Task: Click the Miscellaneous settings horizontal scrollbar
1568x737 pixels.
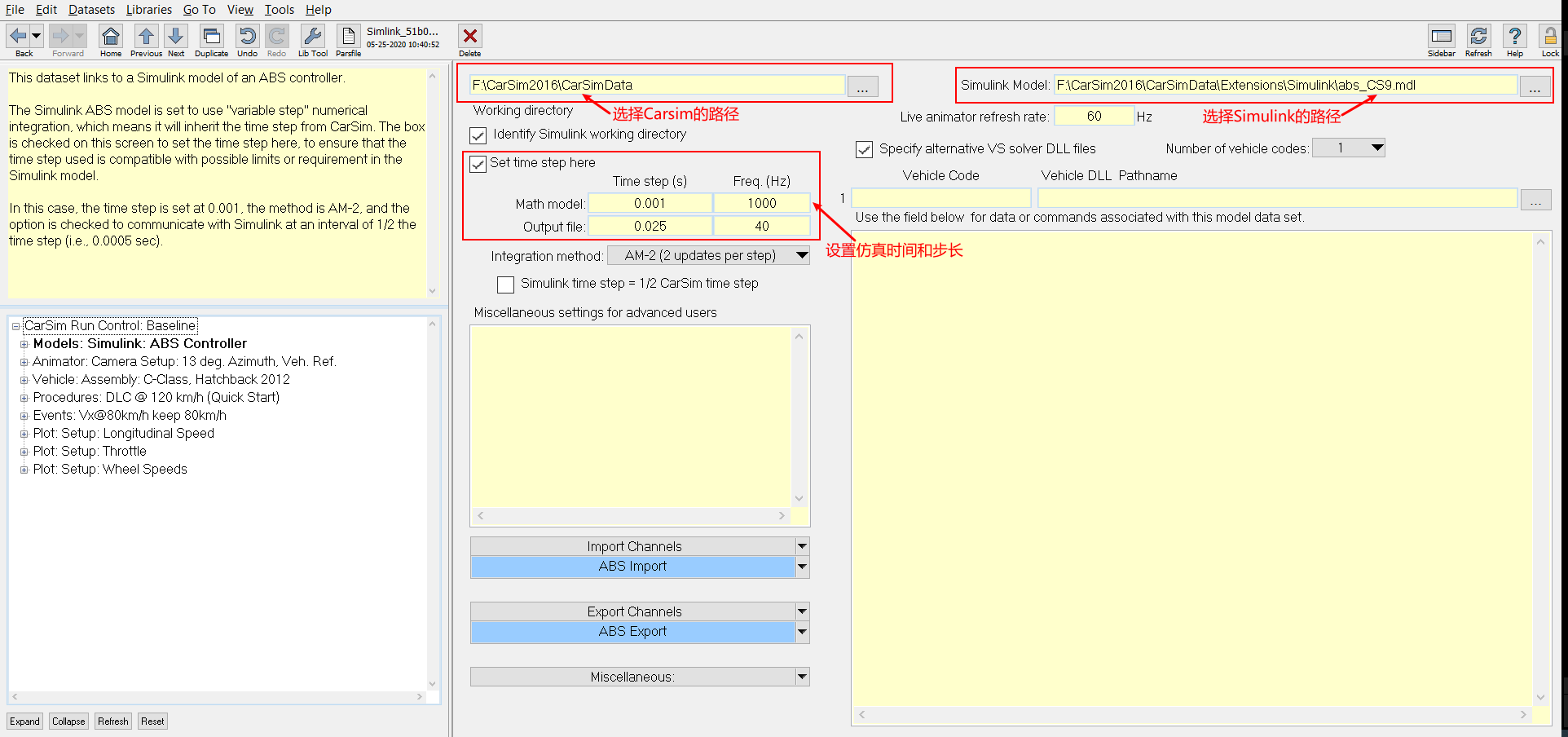Action: [x=632, y=516]
